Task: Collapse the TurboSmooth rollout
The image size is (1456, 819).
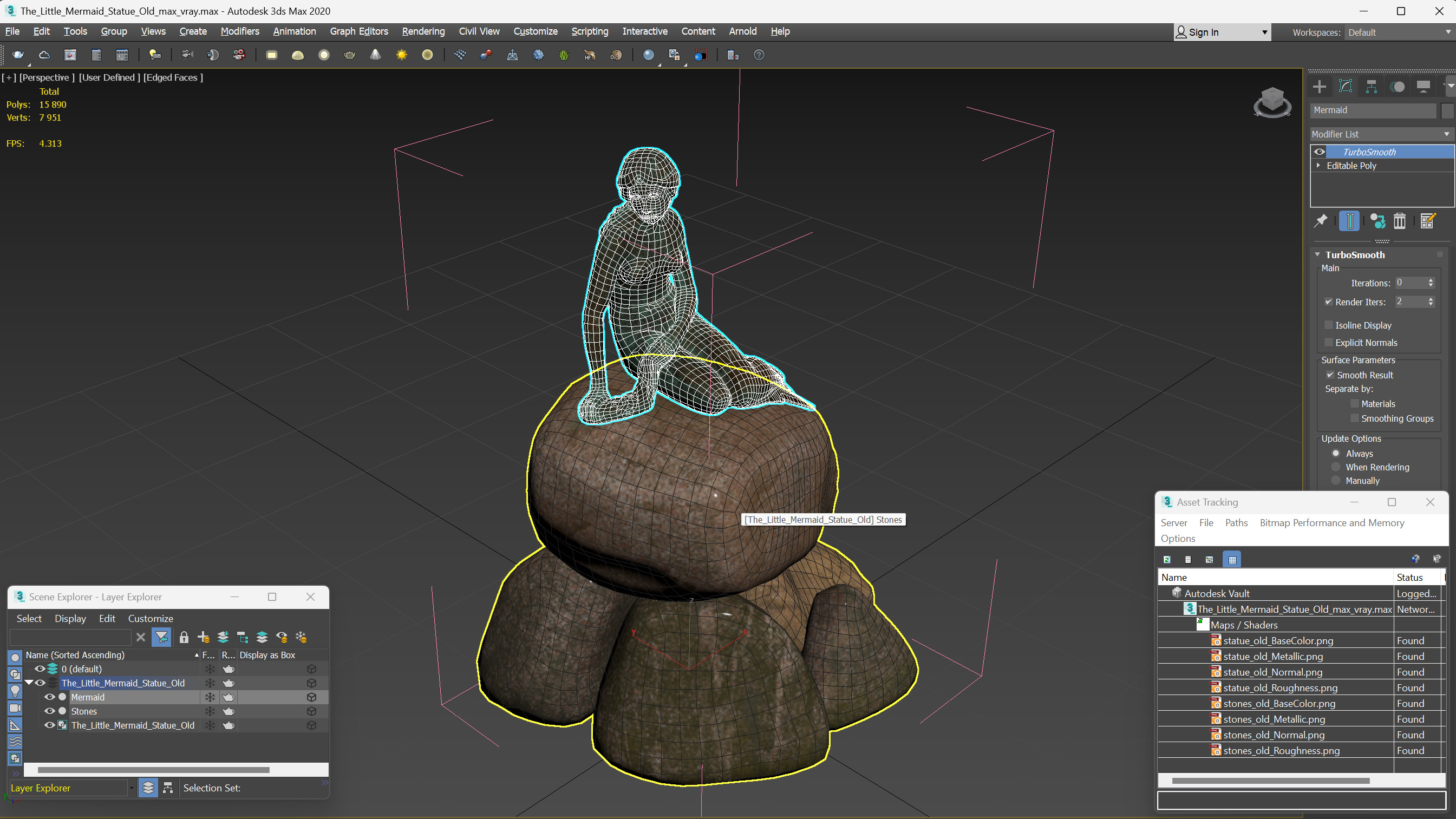Action: (x=1317, y=255)
